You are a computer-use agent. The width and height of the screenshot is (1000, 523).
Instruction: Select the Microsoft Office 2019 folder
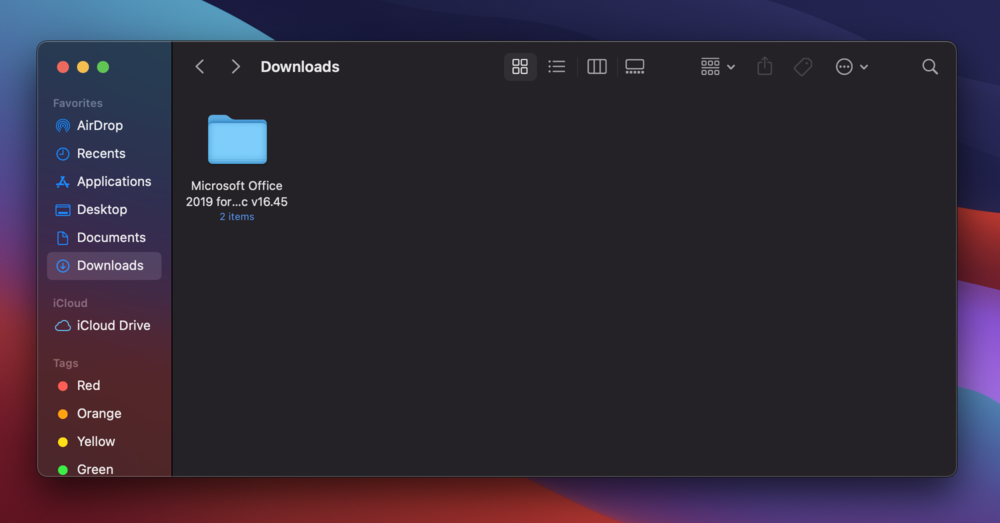(x=237, y=140)
